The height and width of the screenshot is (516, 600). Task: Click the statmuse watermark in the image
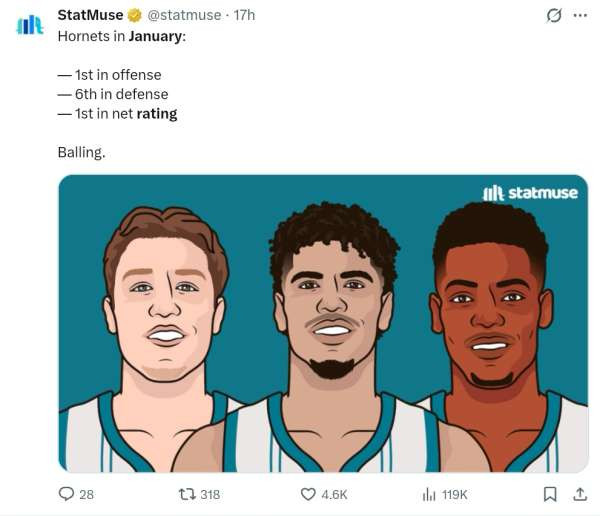point(530,193)
